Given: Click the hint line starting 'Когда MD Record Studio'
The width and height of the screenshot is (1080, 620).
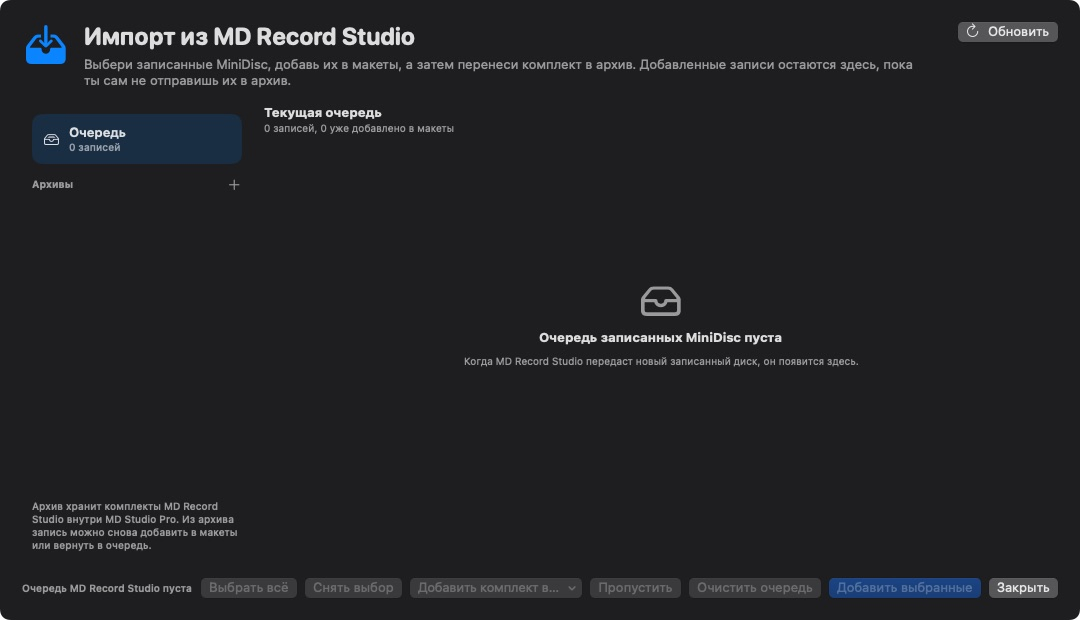Looking at the screenshot, I should point(661,362).
